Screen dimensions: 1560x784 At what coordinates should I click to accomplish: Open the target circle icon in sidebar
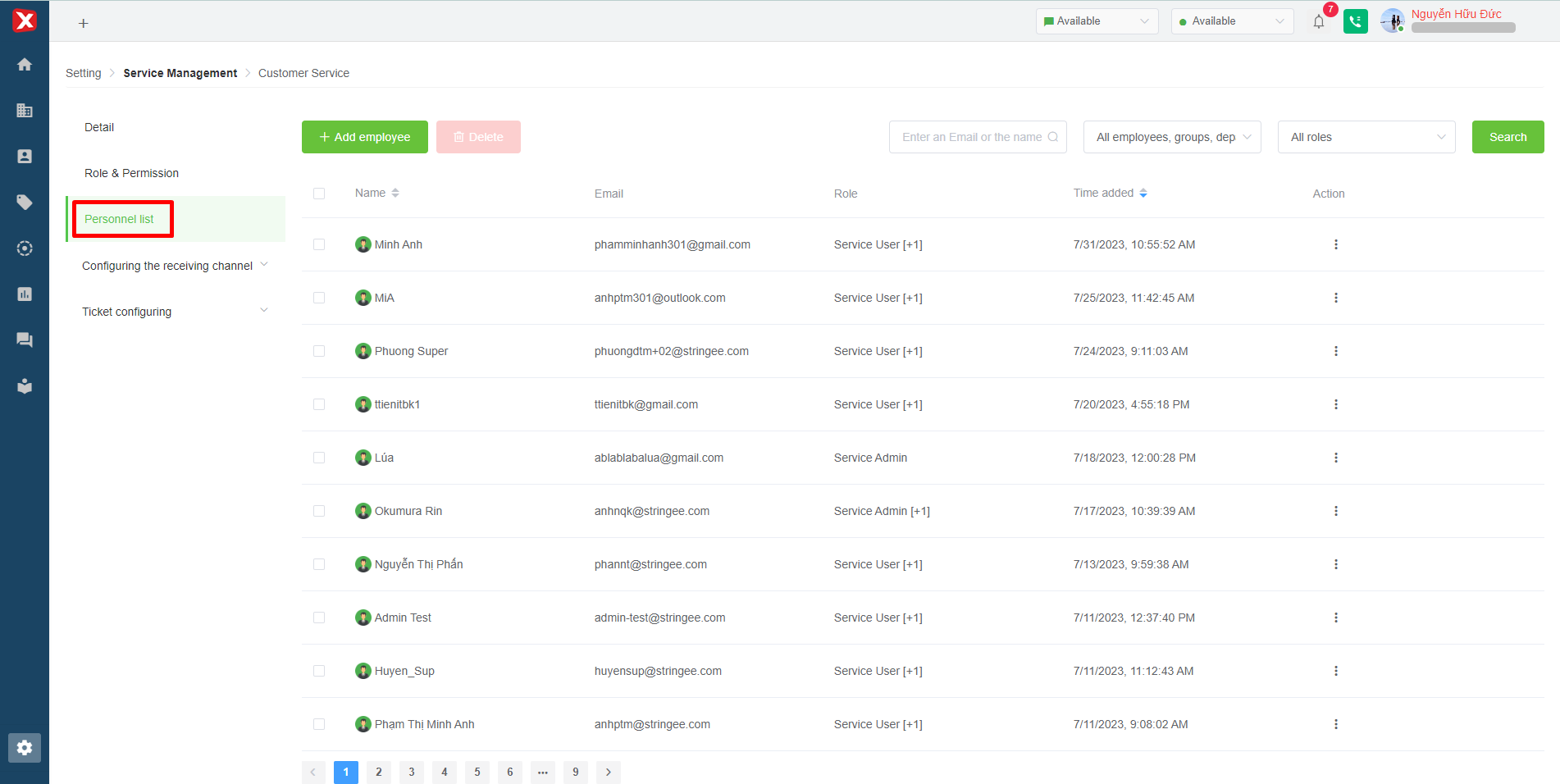tap(25, 248)
